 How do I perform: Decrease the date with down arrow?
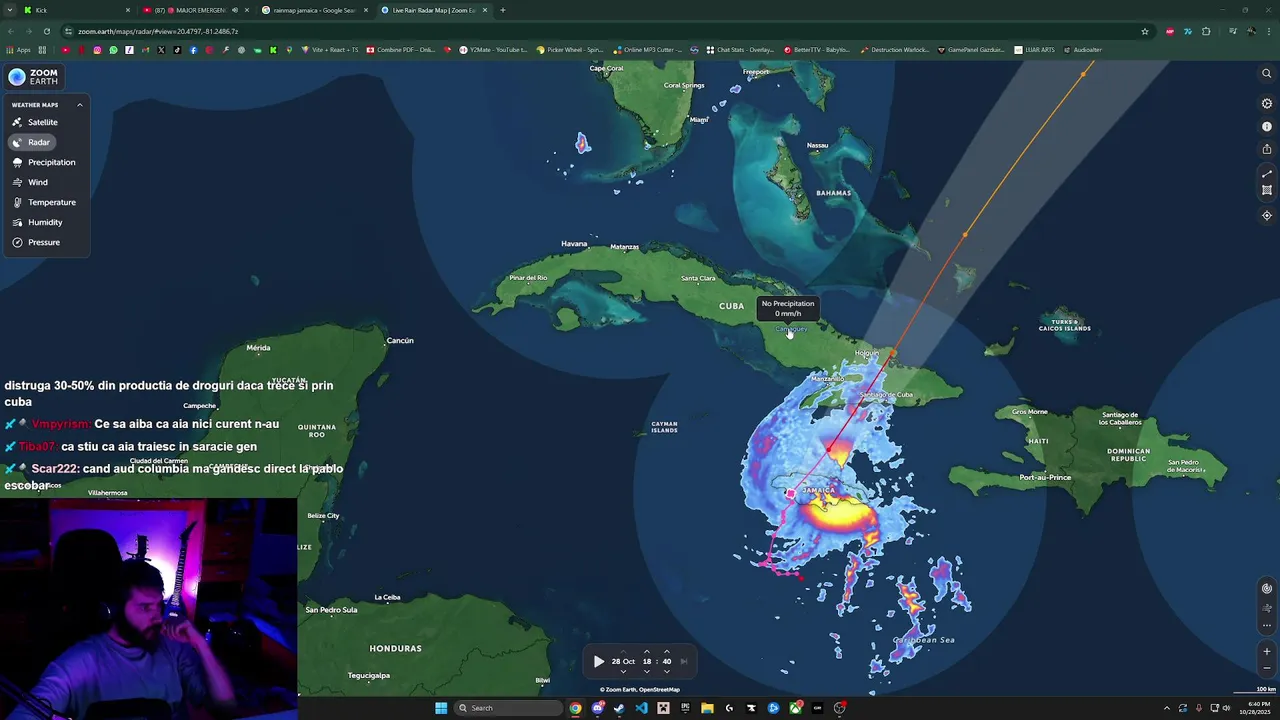623,671
